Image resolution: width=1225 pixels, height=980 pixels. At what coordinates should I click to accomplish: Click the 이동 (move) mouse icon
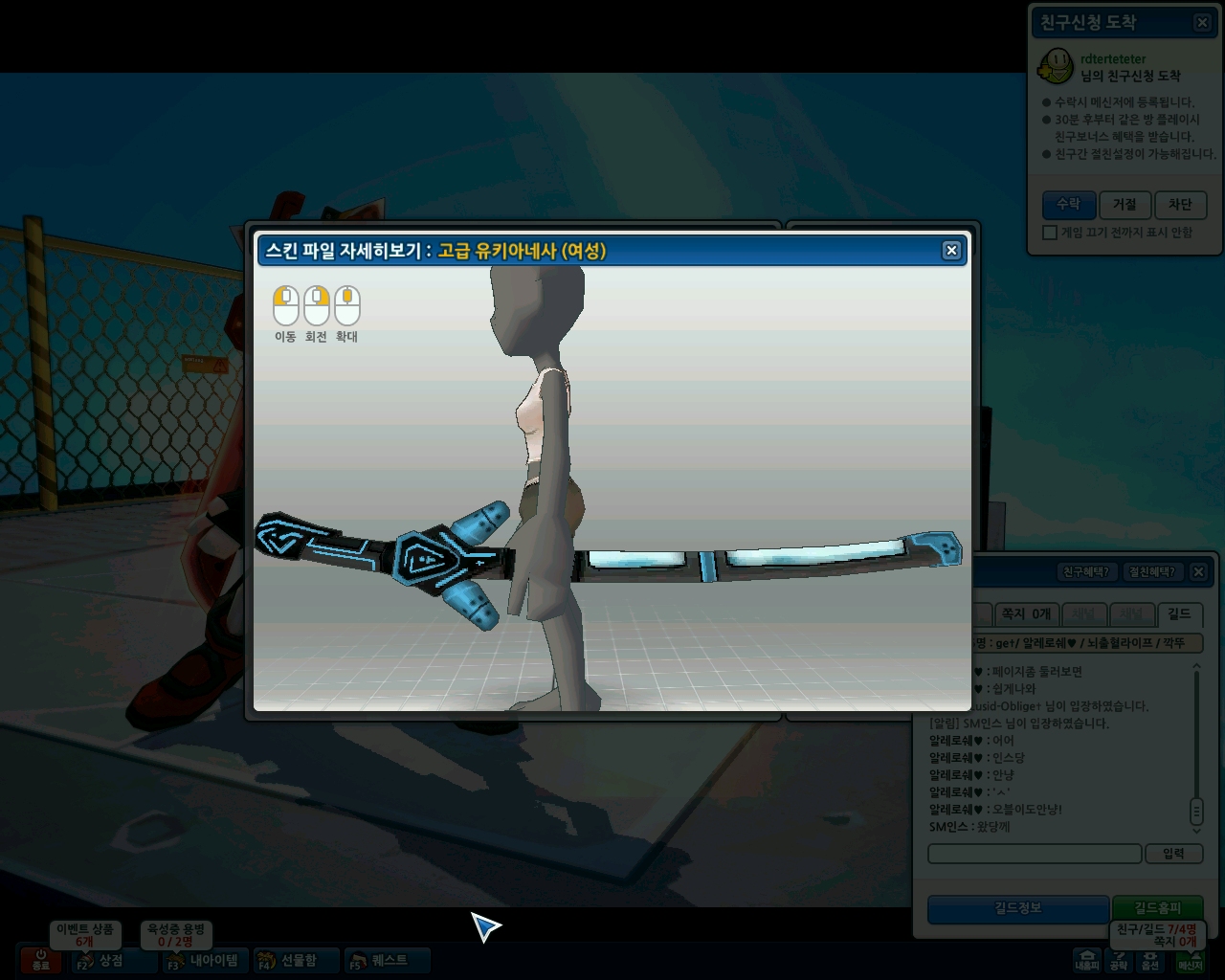285,305
